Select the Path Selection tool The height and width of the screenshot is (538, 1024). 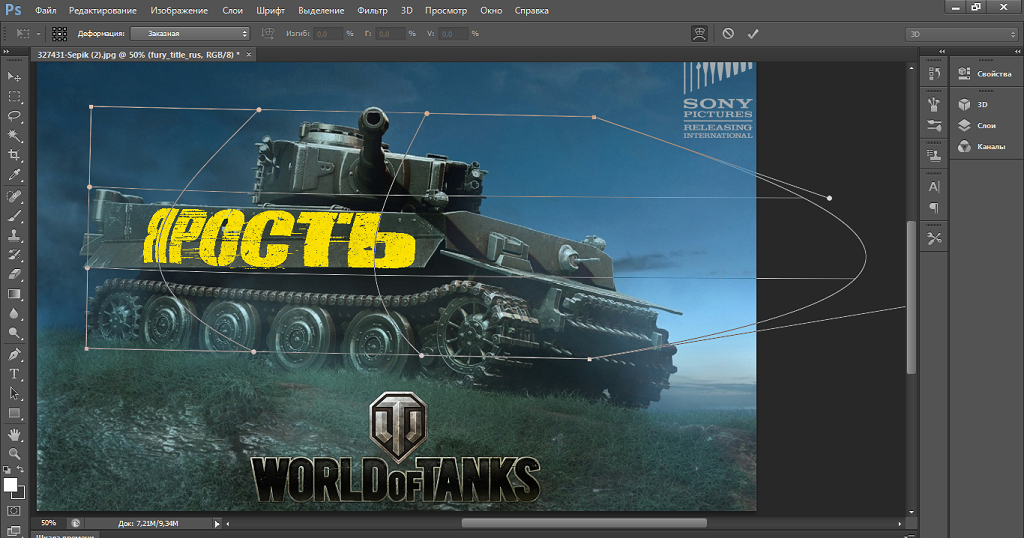pyautogui.click(x=14, y=394)
